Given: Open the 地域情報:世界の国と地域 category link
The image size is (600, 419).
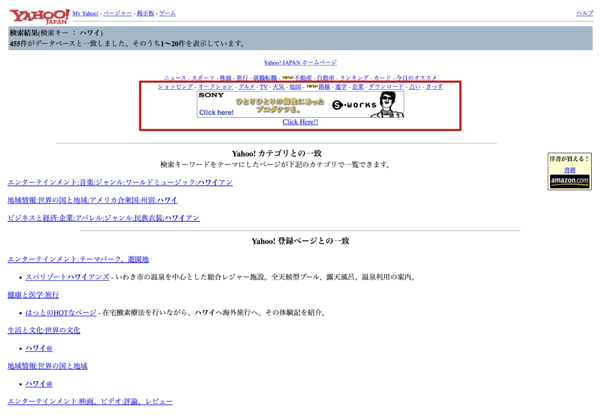Looking at the screenshot, I should 47,366.
